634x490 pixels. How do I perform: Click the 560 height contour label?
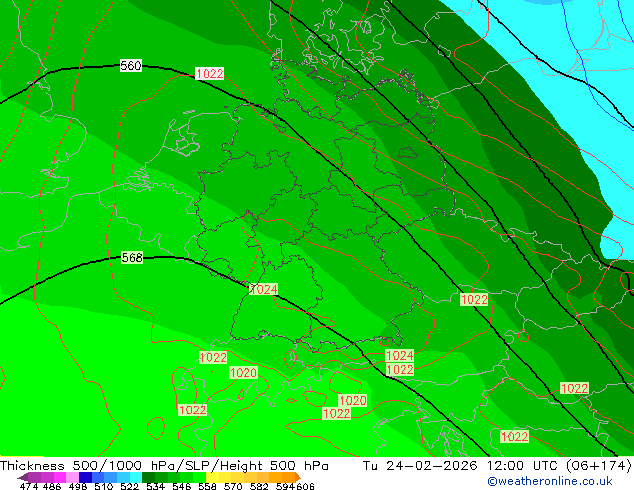coord(131,65)
